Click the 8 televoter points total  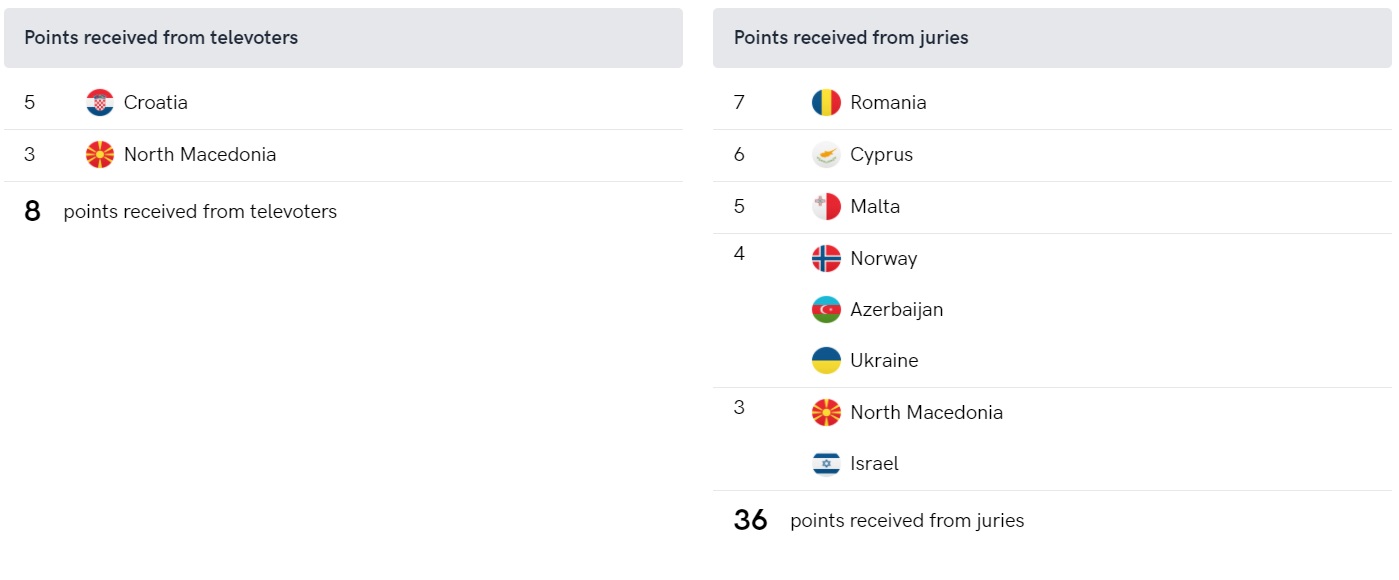pos(32,211)
